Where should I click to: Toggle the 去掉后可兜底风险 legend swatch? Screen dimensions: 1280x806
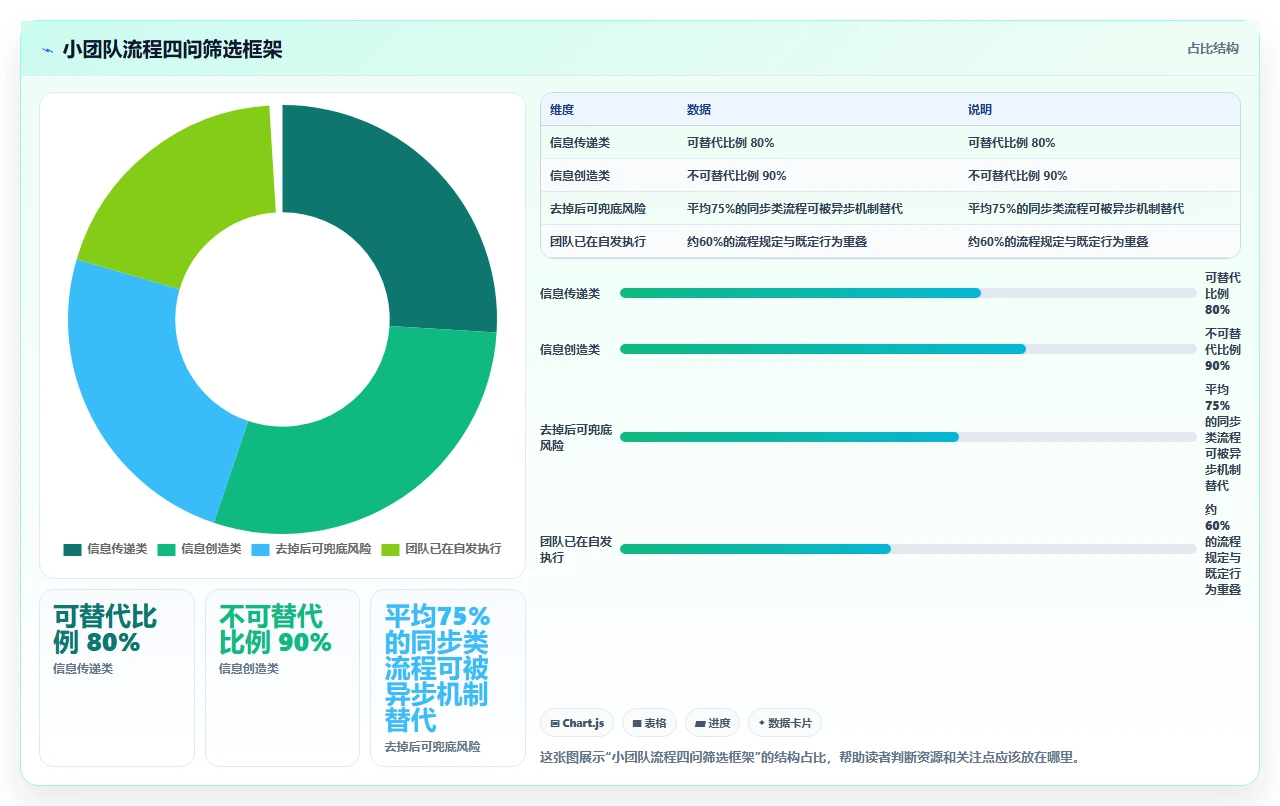pos(260,549)
